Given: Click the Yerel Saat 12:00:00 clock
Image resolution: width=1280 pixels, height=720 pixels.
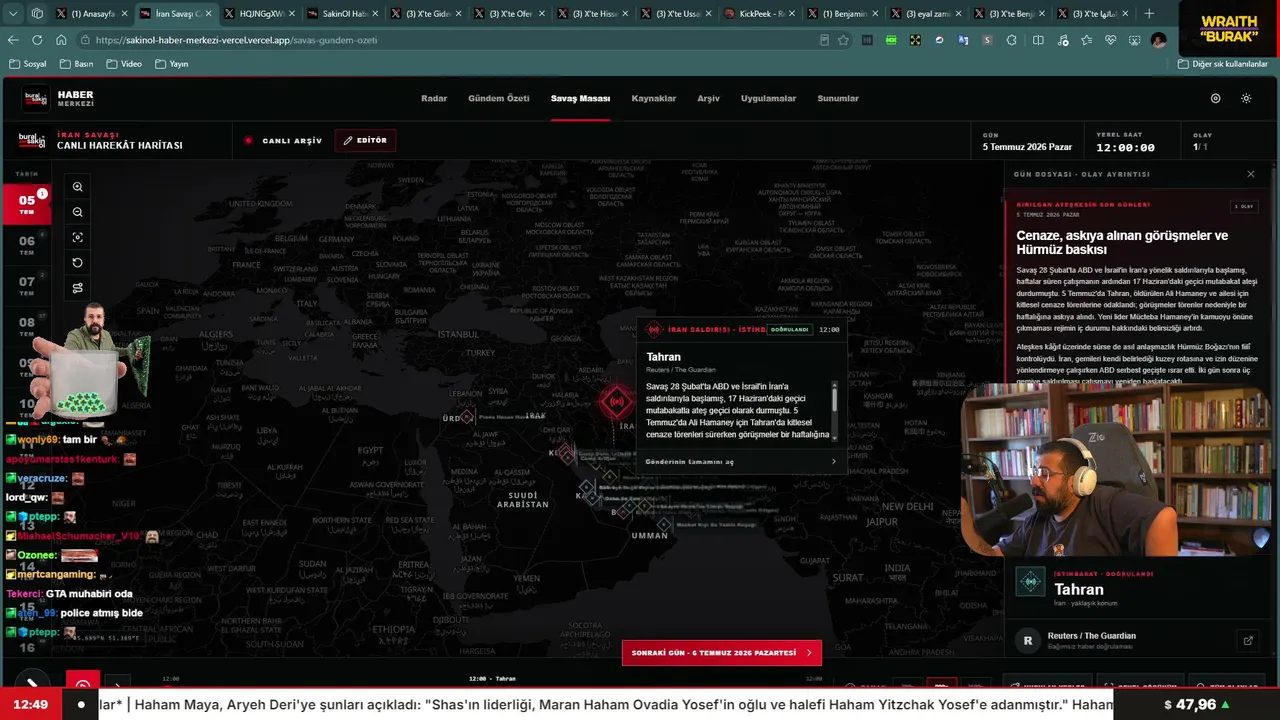Looking at the screenshot, I should point(1125,148).
